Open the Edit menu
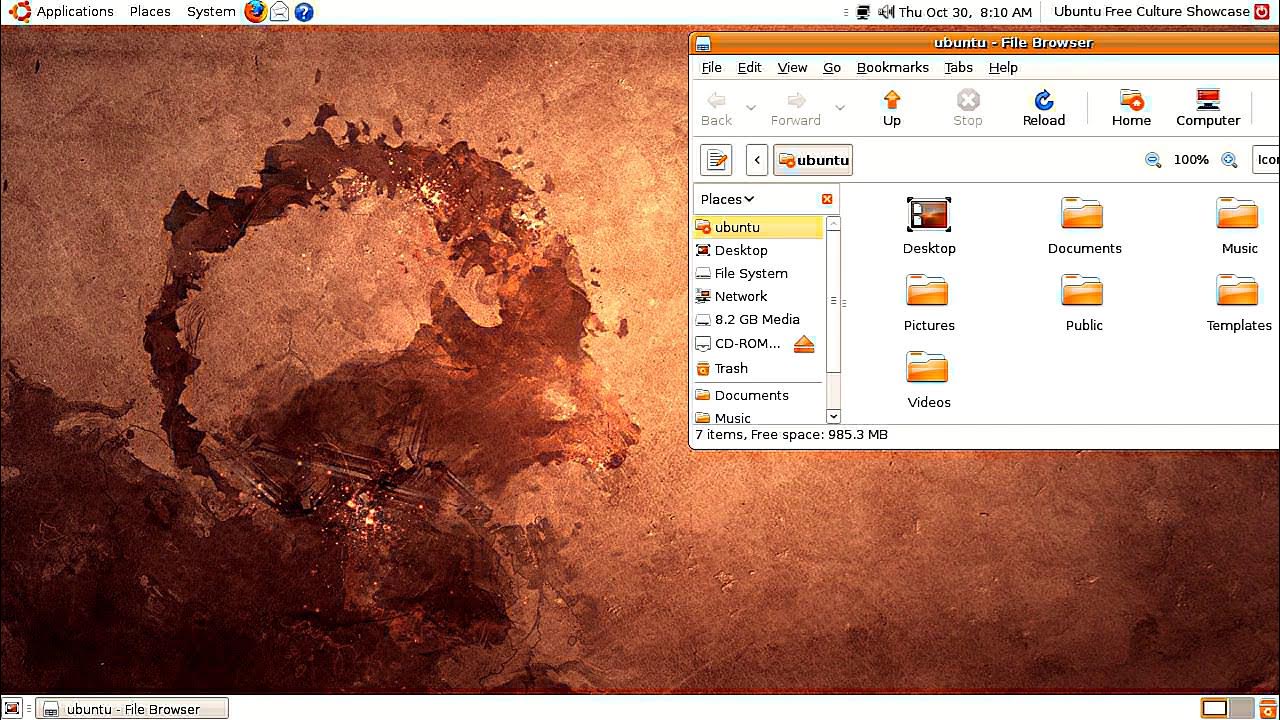The width and height of the screenshot is (1280, 720). click(749, 67)
